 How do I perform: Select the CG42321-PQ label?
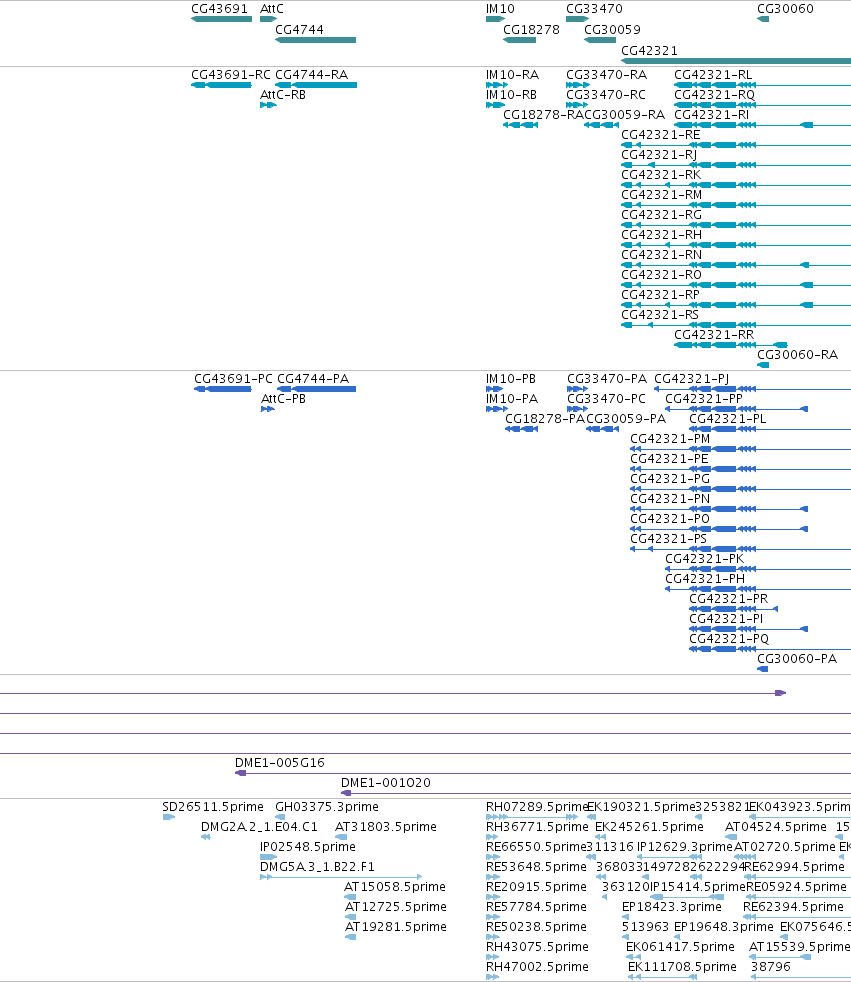pos(729,639)
